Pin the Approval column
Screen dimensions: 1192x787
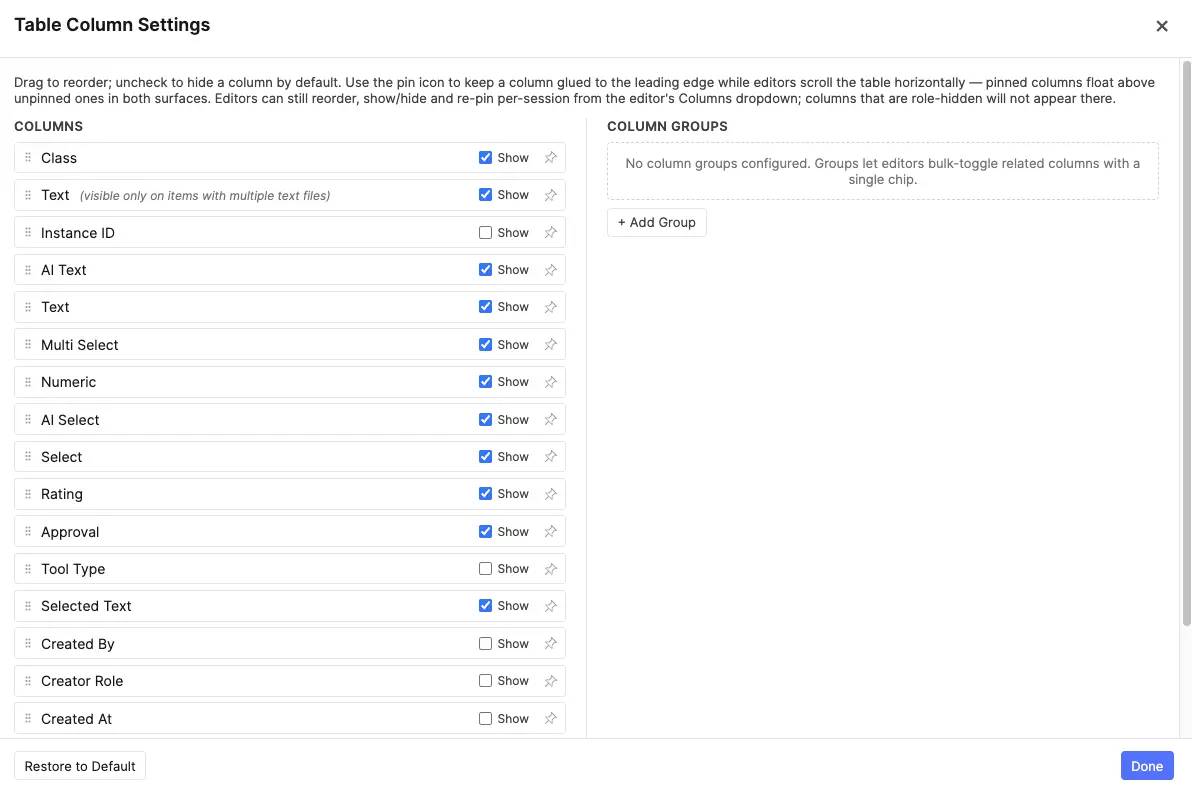[x=550, y=532]
